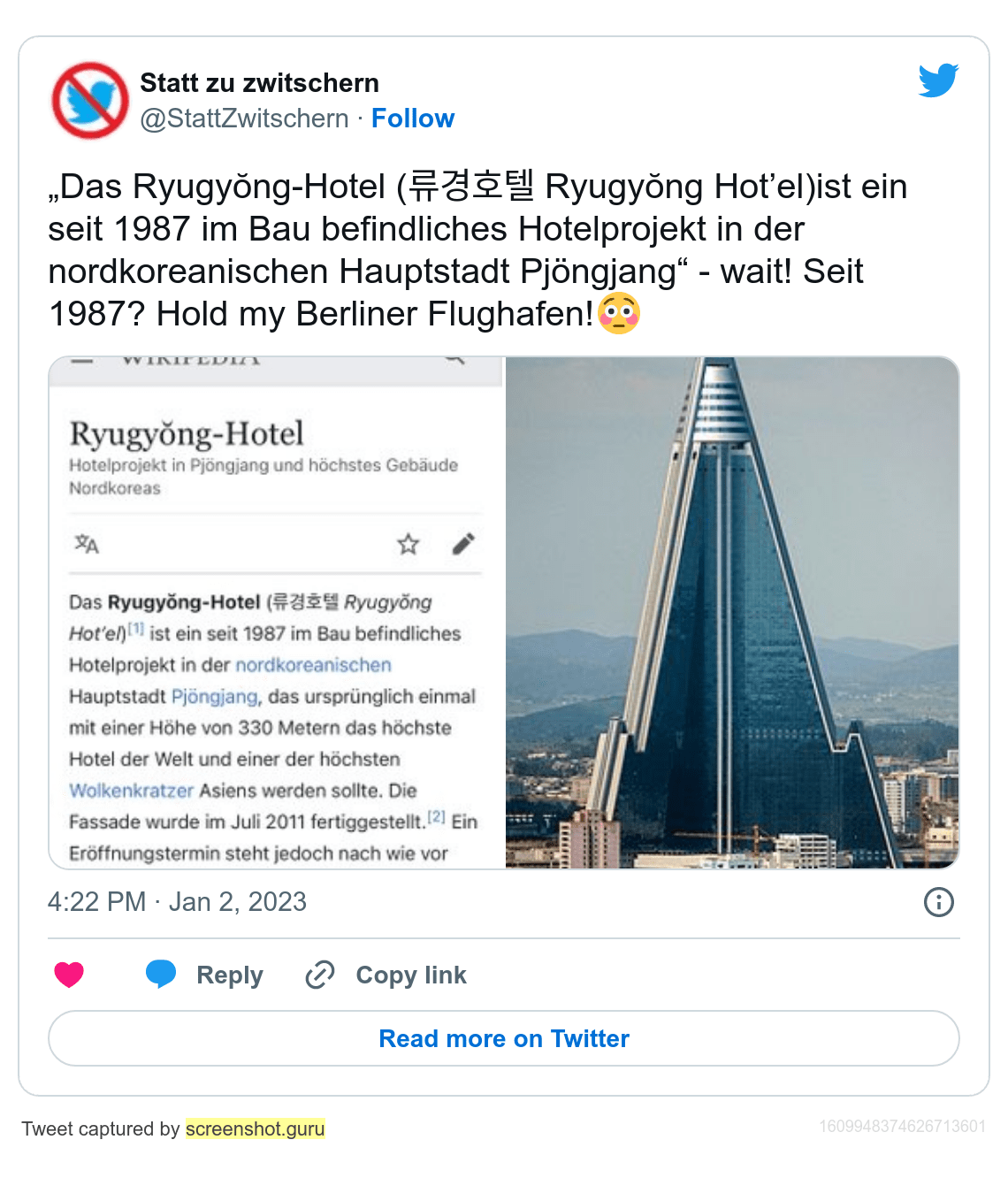Click the Statt zu zwitschern display name
The height and width of the screenshot is (1178, 1008).
coord(259,83)
